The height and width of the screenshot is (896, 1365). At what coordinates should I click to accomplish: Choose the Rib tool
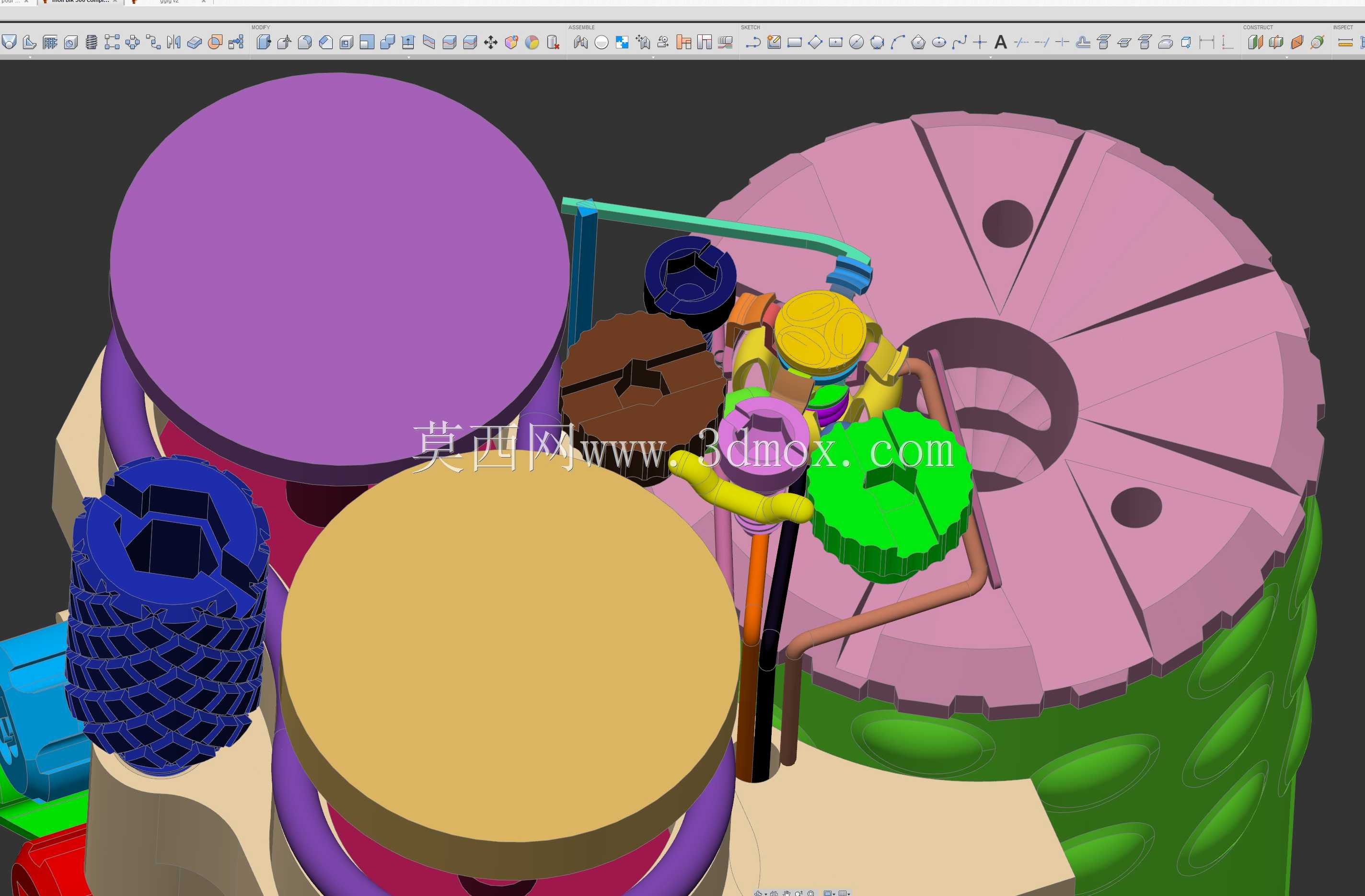click(x=30, y=42)
